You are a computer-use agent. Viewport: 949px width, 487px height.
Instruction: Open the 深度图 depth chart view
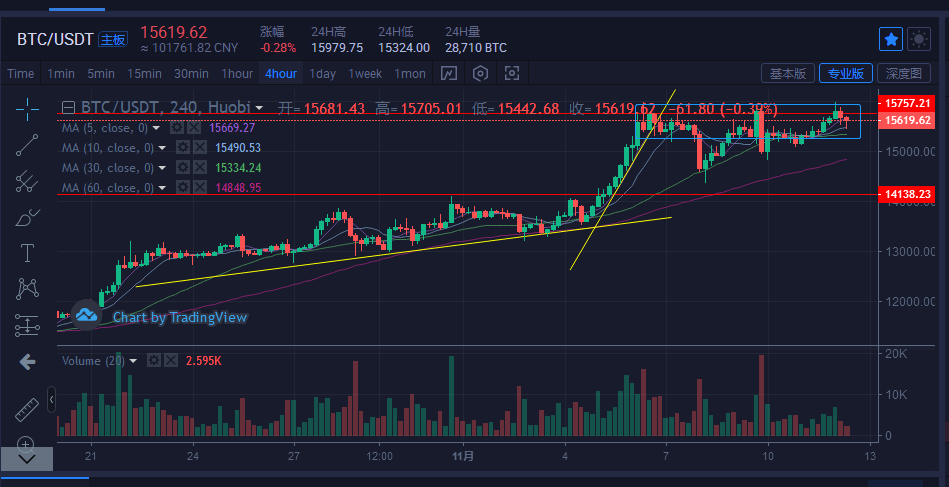(904, 73)
